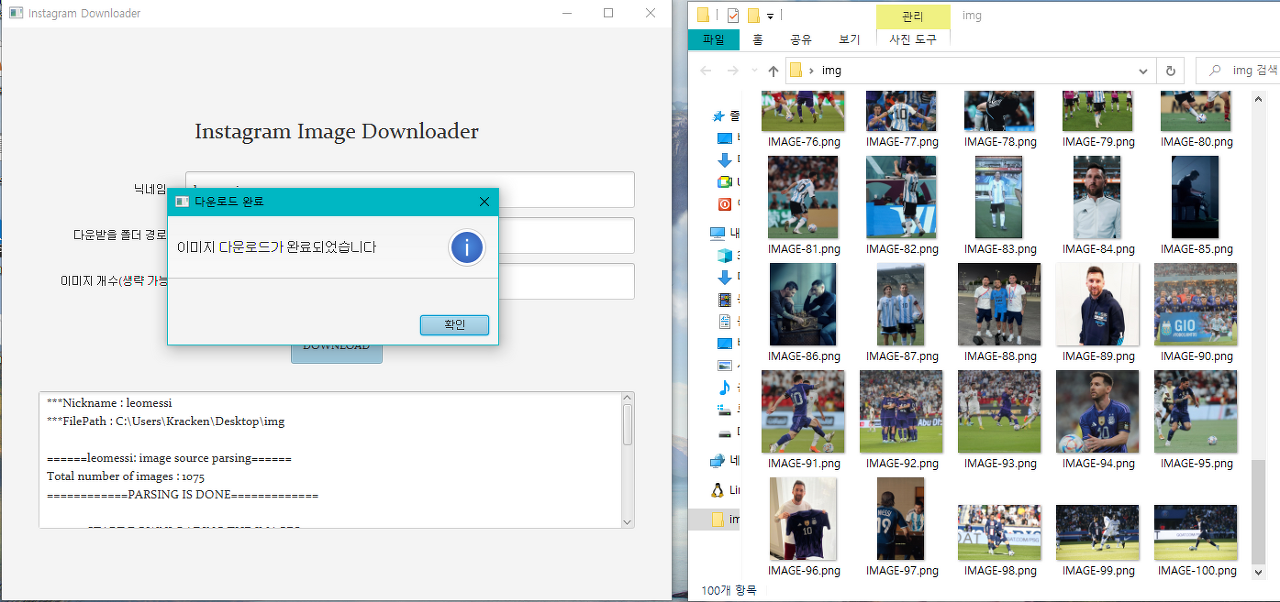Click the 100개 항목 status text

coord(729,592)
